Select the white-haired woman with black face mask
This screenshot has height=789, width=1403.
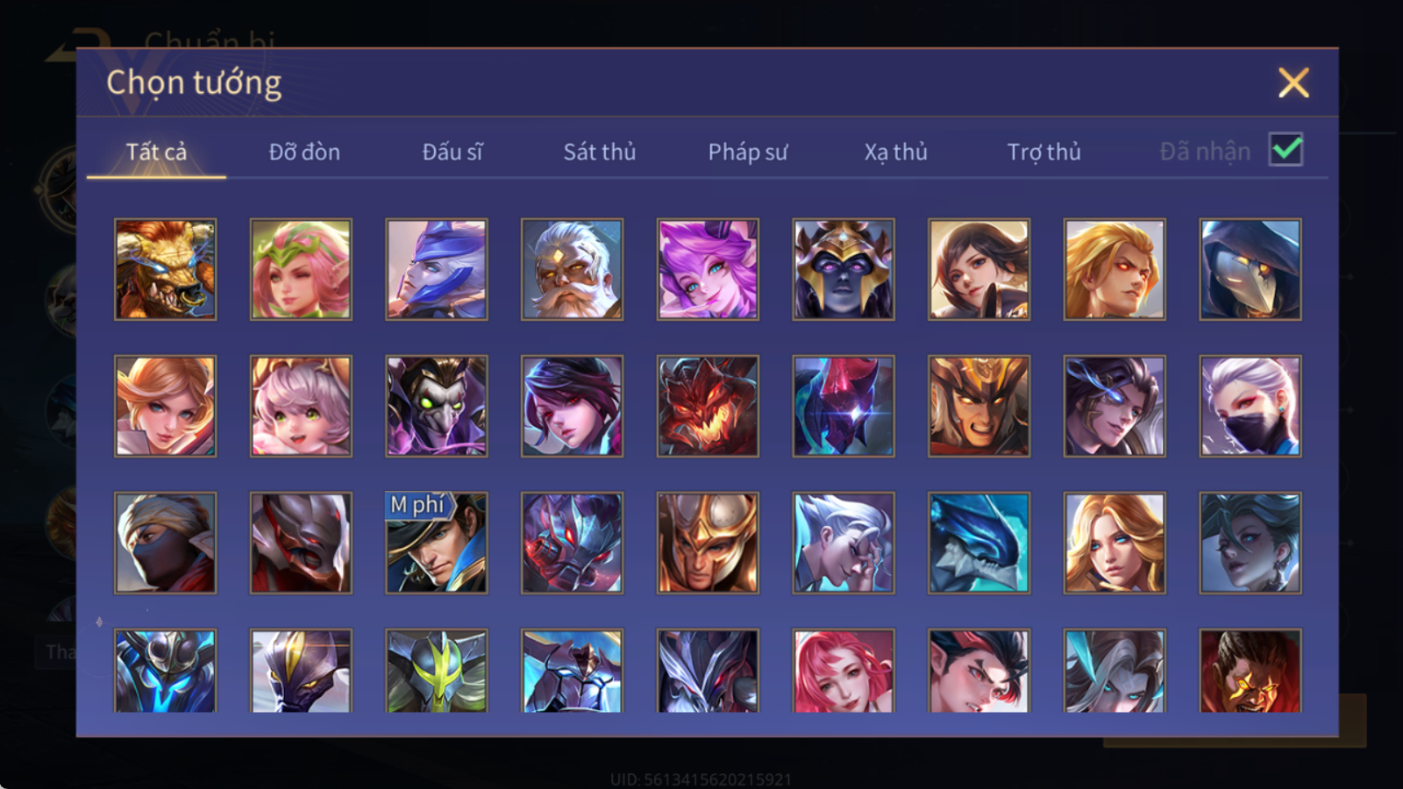[1250, 407]
